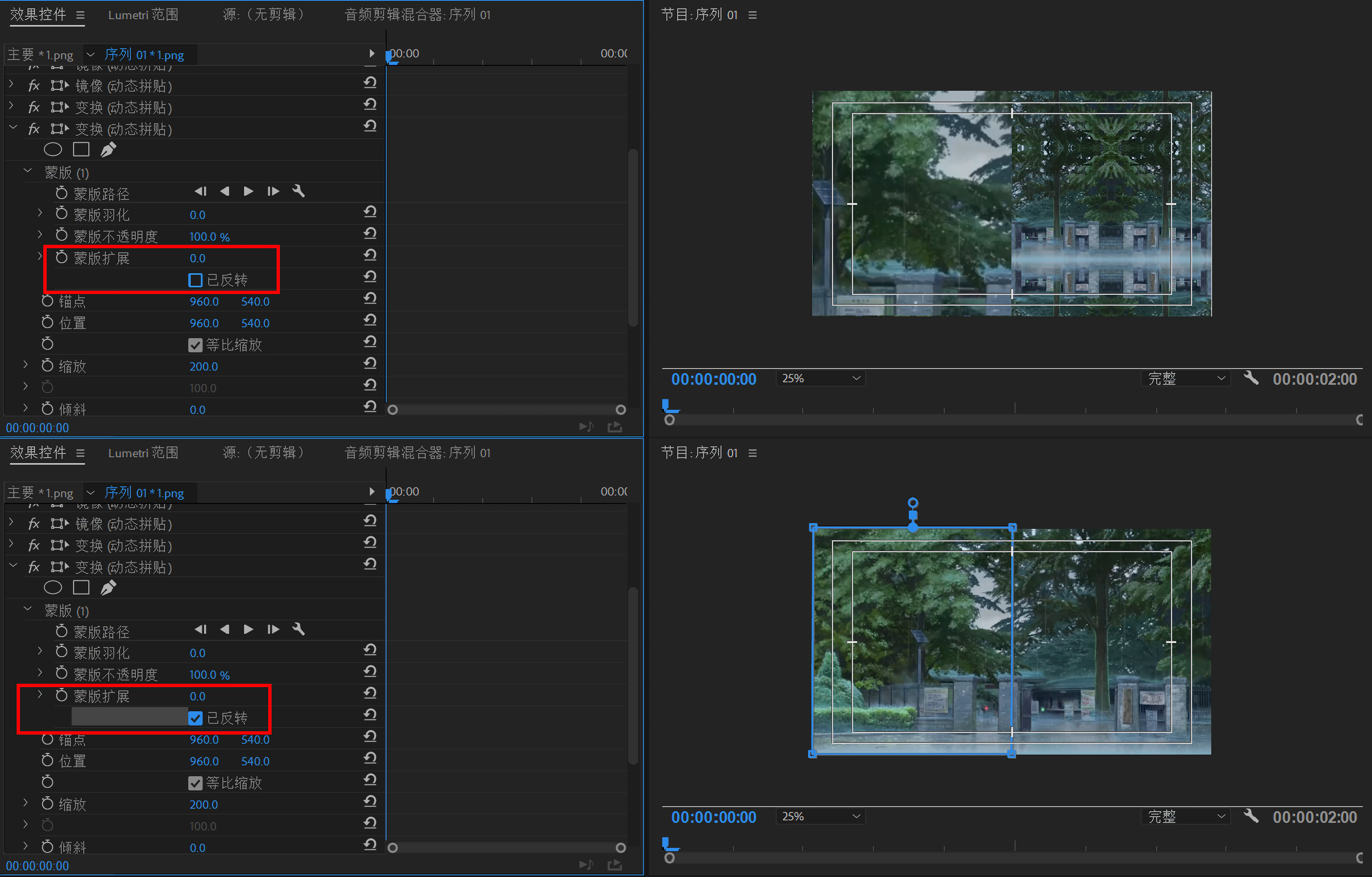
Task: Open 效果控件 panel menu in upper panel
Action: coord(80,15)
